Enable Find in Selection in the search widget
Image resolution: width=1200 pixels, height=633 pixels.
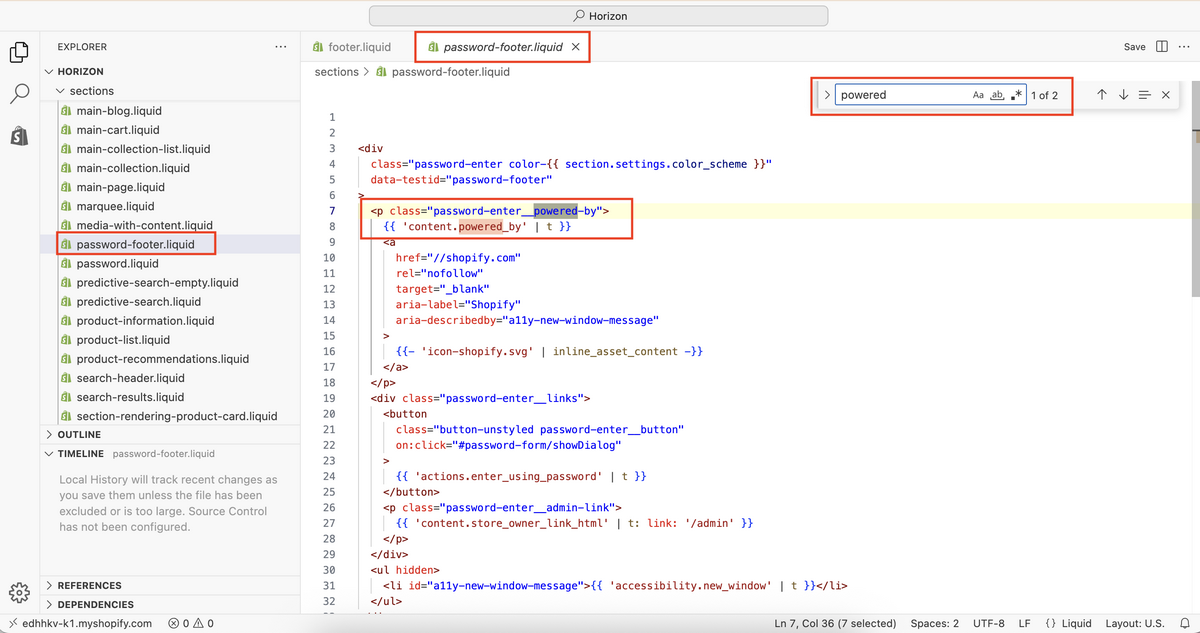(1144, 94)
